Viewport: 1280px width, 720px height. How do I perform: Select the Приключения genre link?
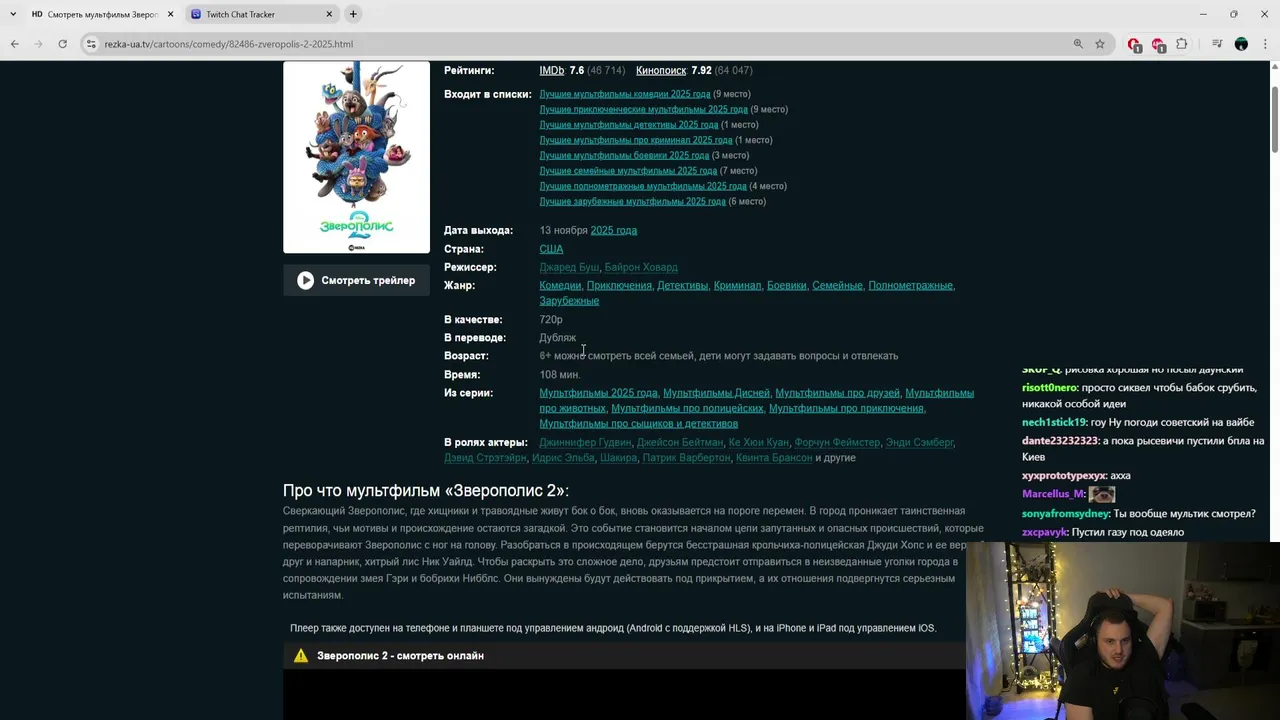[x=619, y=286]
